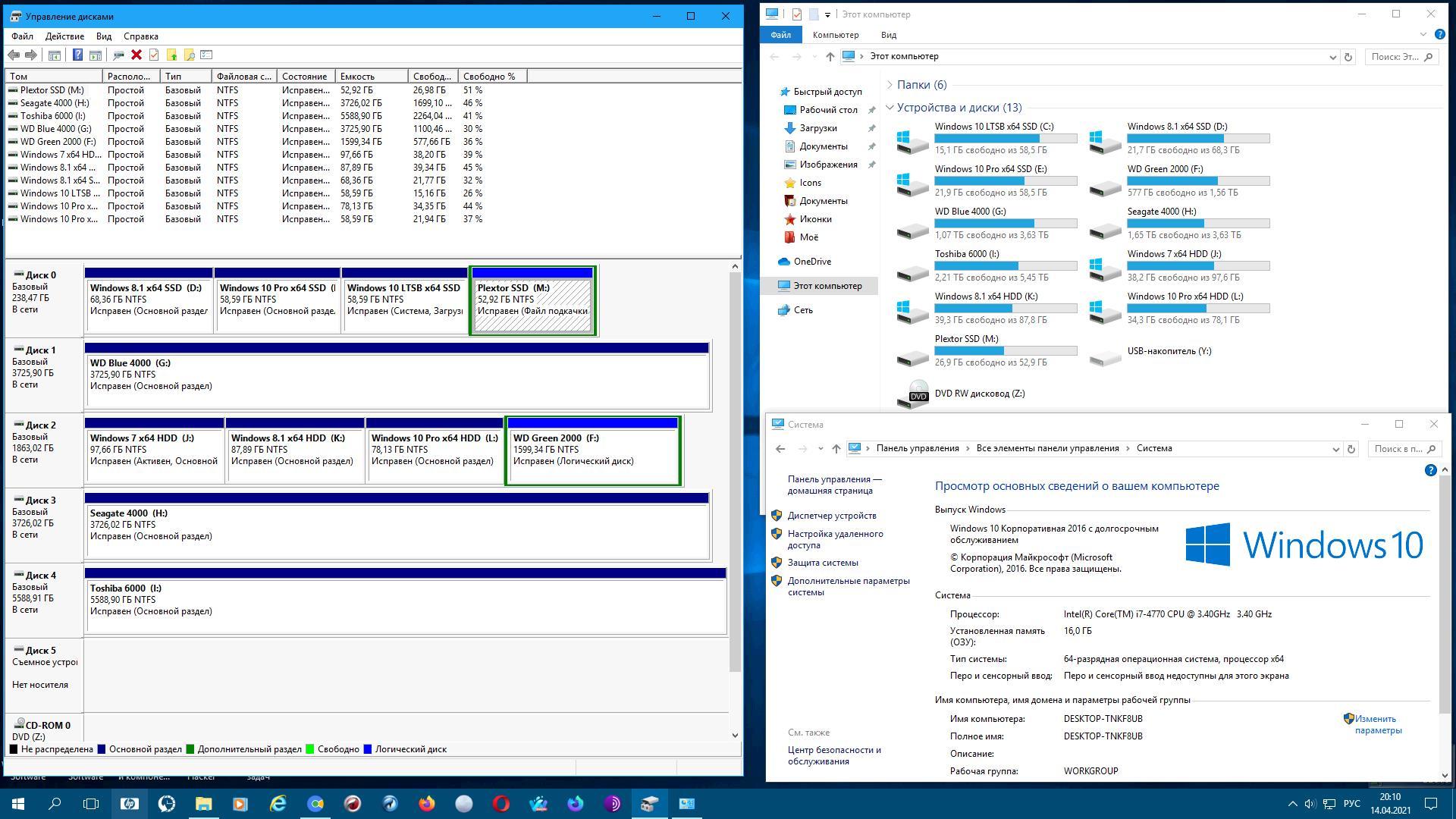The height and width of the screenshot is (819, 1456).
Task: Click the Explorer search box
Action: click(1401, 57)
